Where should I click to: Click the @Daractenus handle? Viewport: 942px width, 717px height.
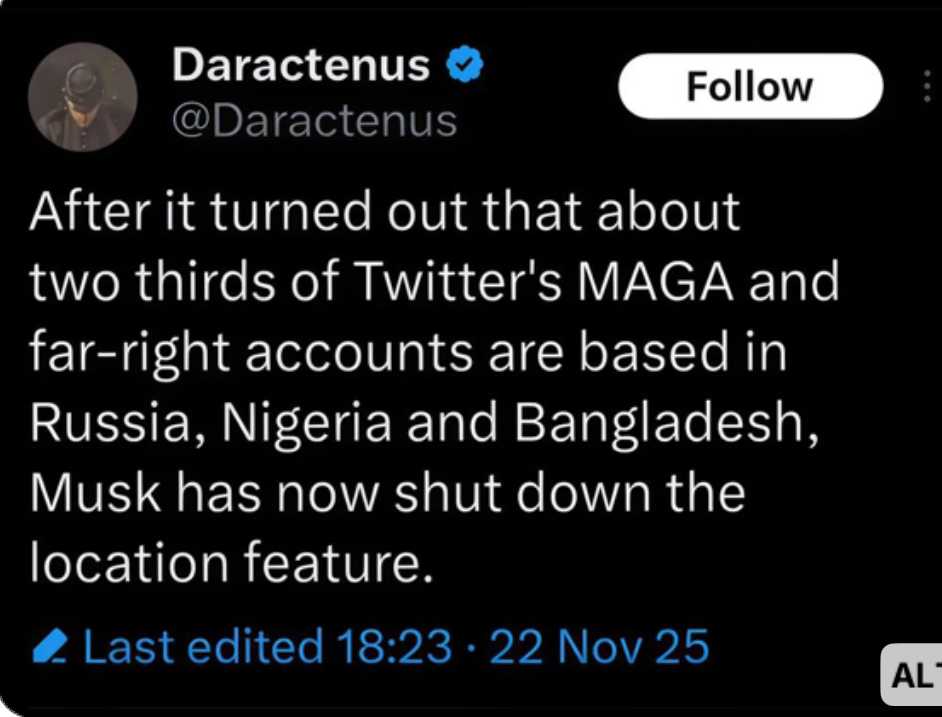315,121
